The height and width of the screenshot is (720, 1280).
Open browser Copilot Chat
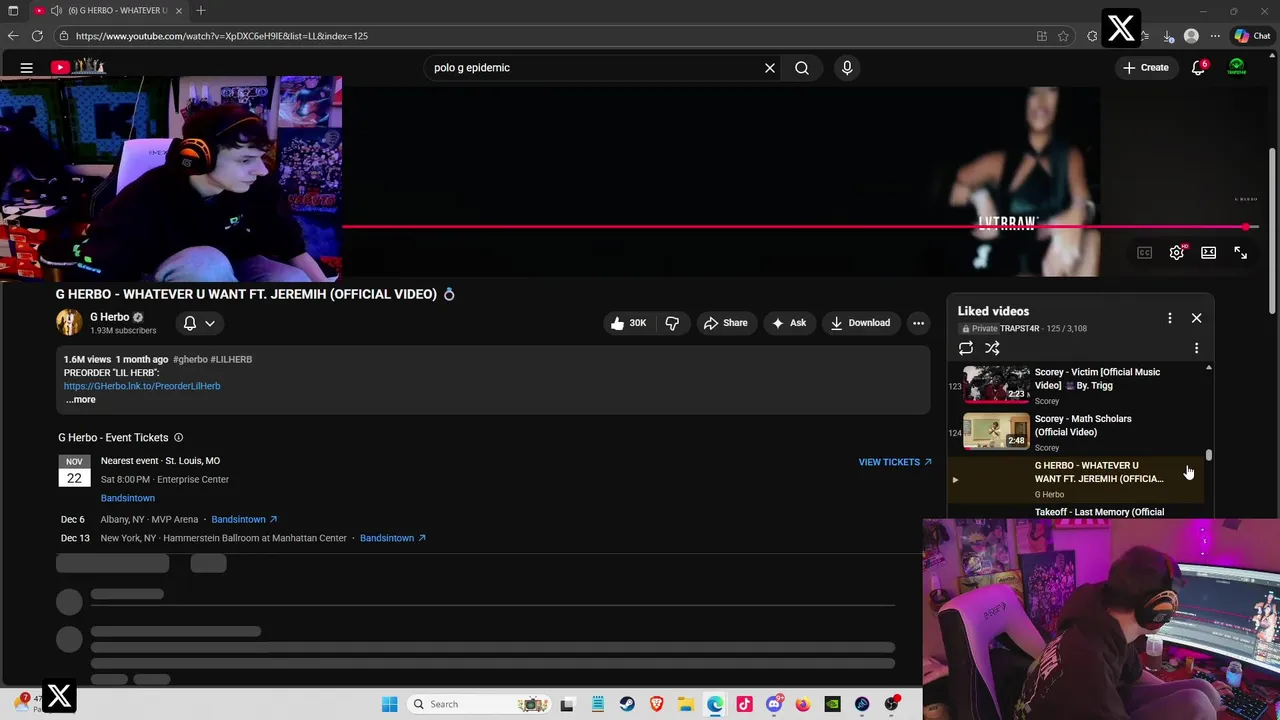[1252, 36]
